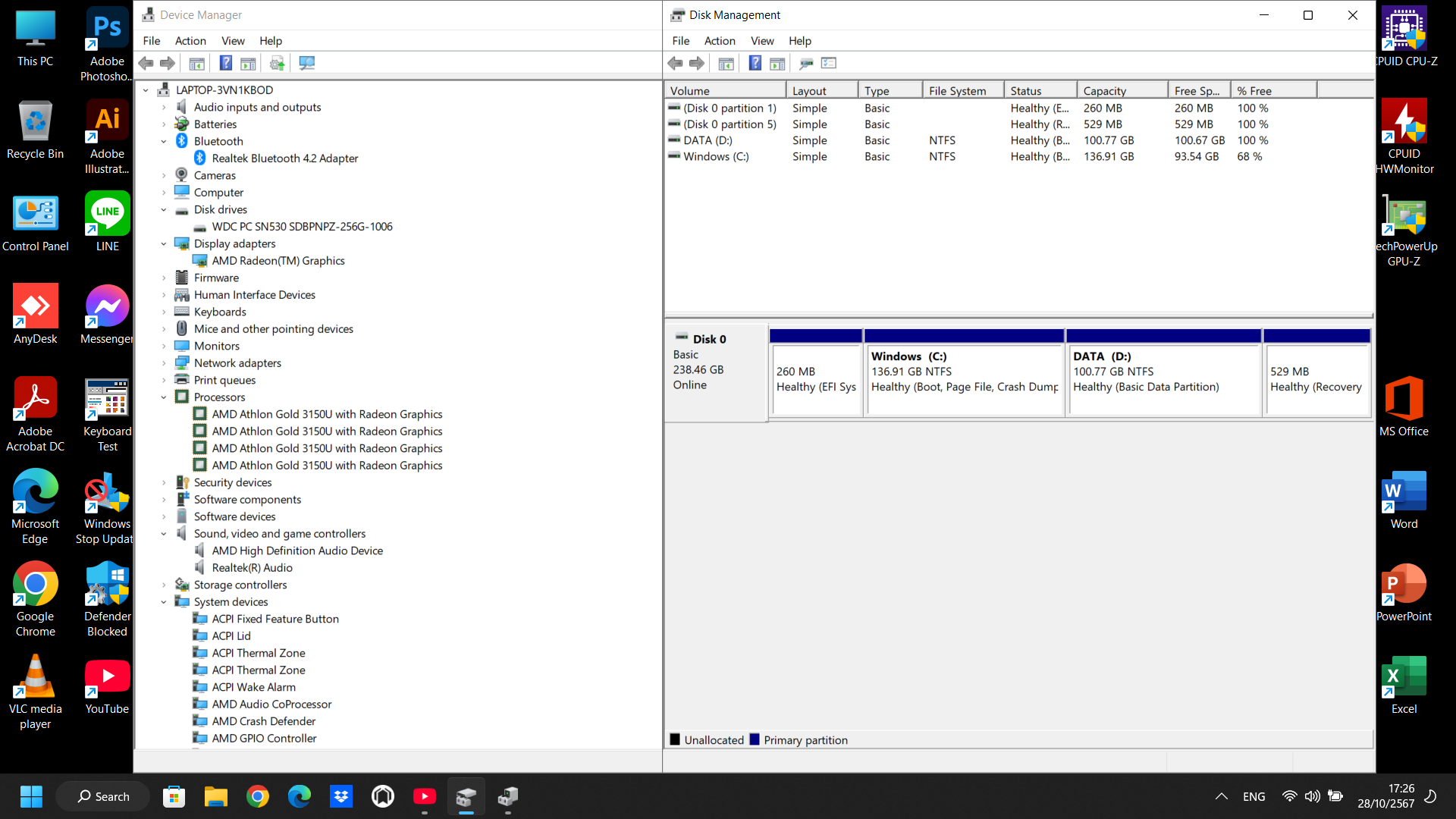The width and height of the screenshot is (1456, 819).
Task: Click the Help icon in Disk Management toolbar
Action: [755, 63]
